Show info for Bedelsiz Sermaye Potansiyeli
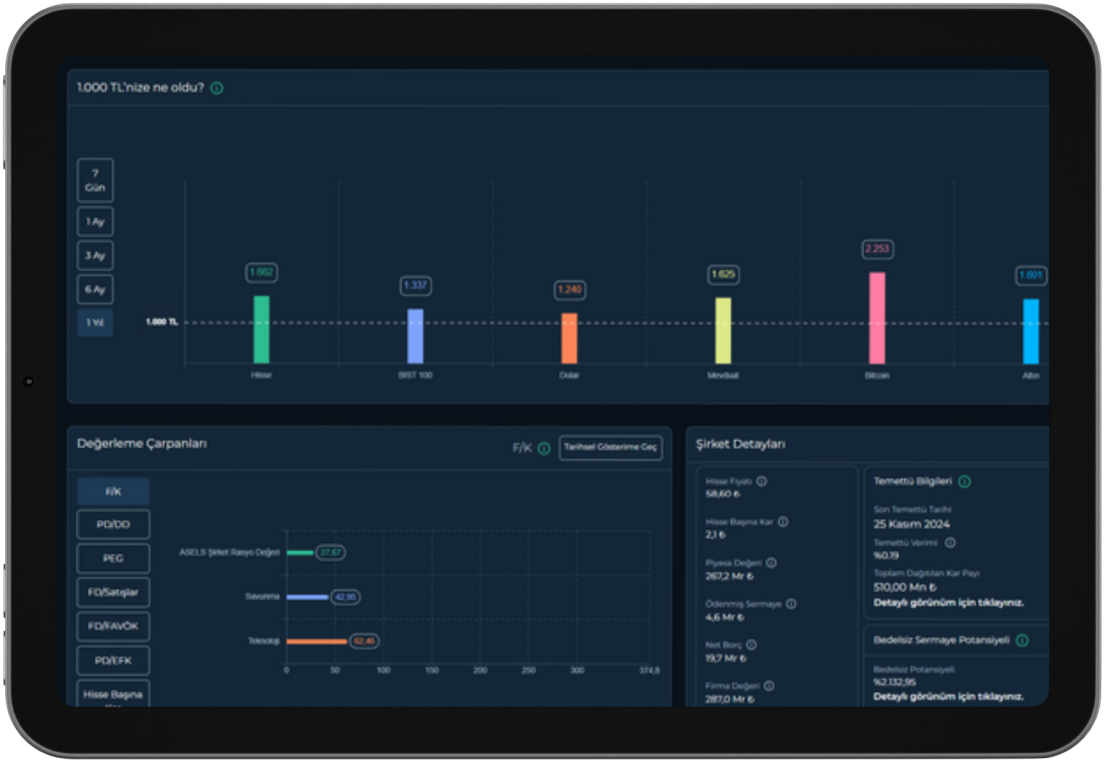This screenshot has width=1104, height=760. point(1022,640)
